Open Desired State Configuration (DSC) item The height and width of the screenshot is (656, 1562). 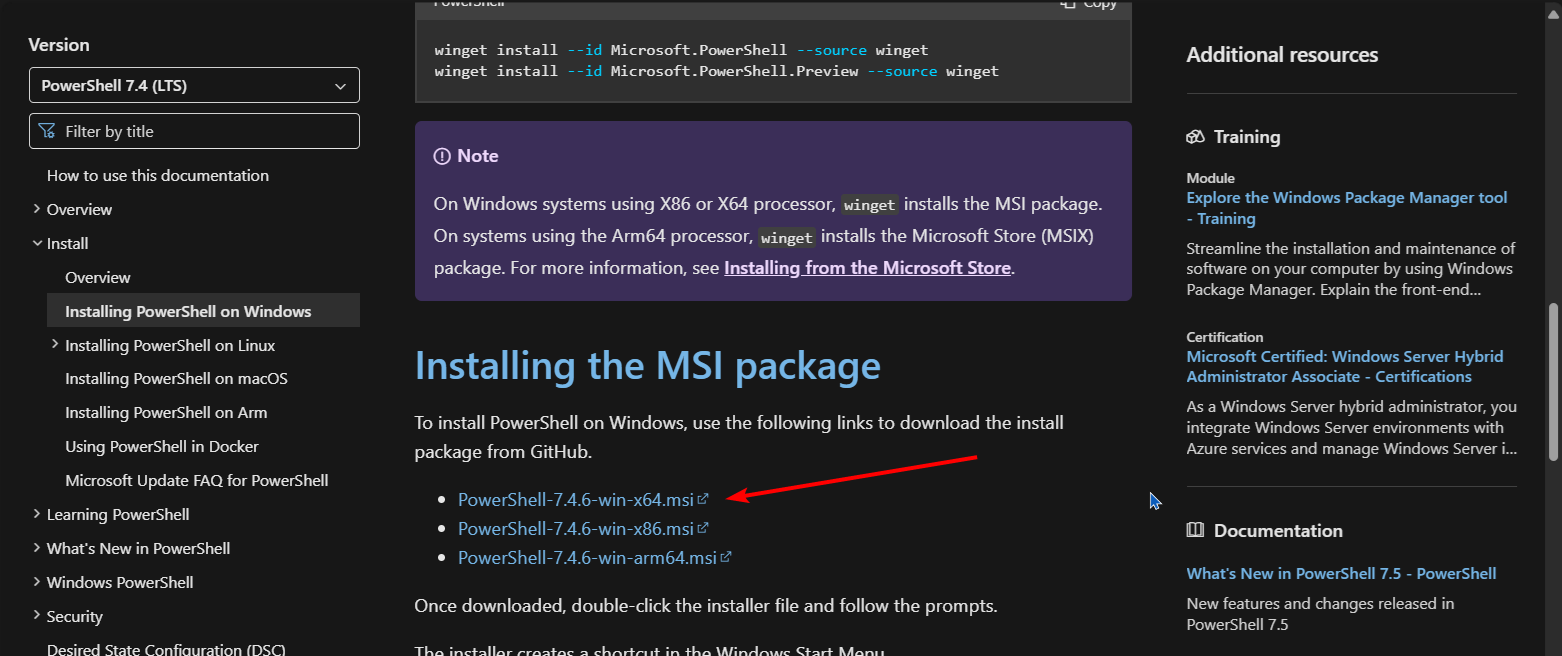tap(166, 649)
